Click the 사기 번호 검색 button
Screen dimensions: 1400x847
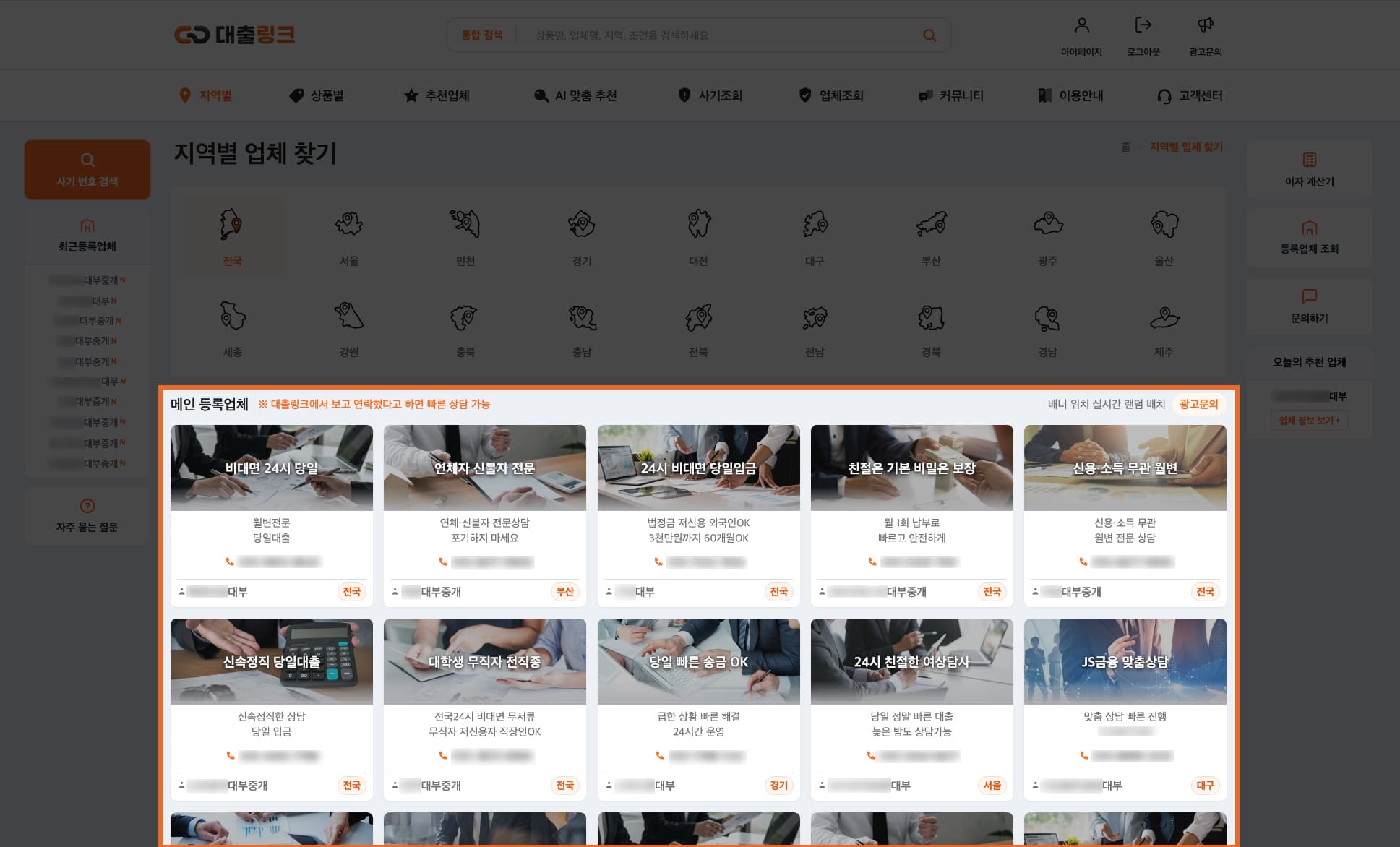pyautogui.click(x=87, y=170)
